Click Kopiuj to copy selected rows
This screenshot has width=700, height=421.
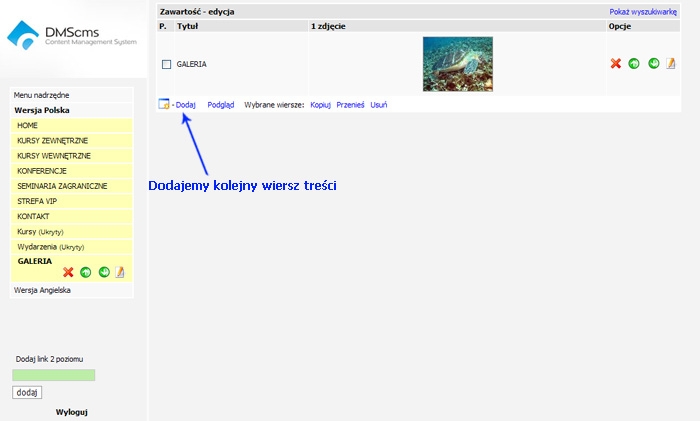321,105
